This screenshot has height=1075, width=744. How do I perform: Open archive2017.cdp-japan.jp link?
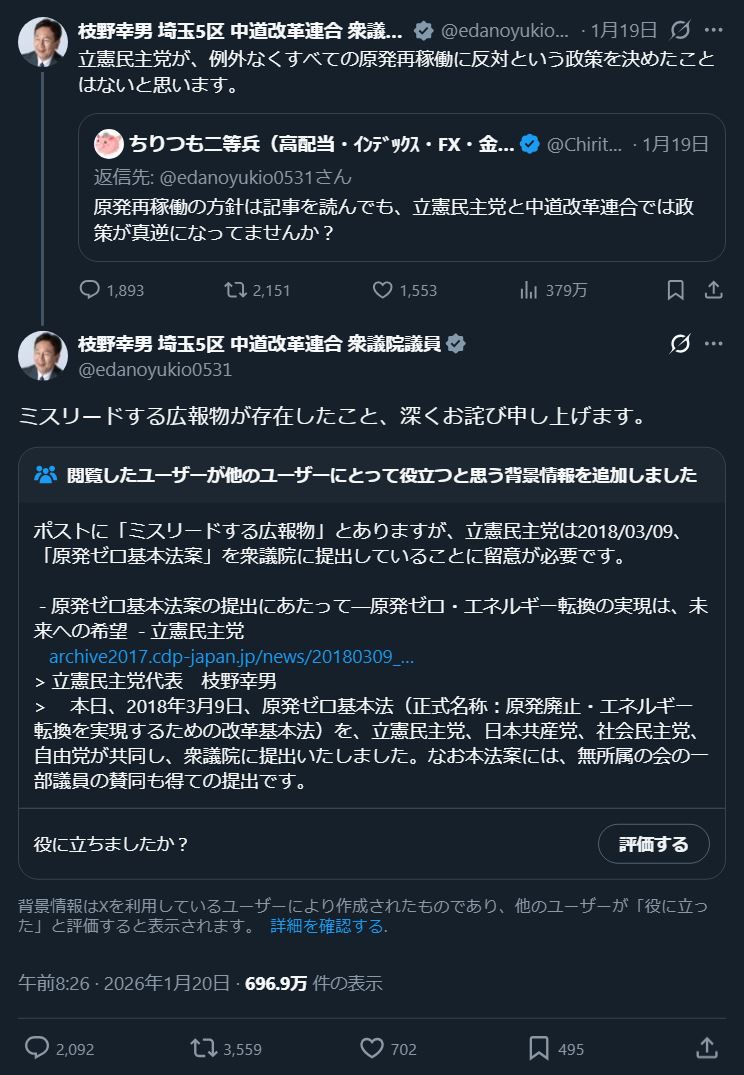point(231,657)
